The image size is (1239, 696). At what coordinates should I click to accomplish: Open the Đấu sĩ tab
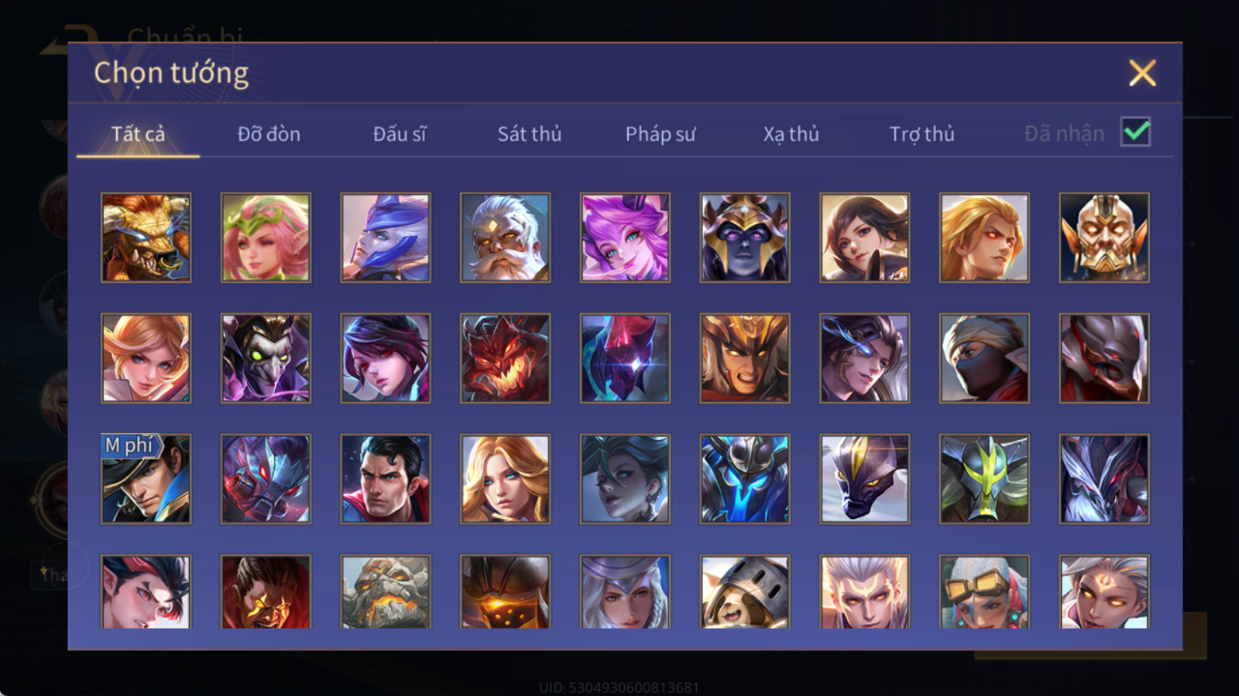[x=400, y=134]
